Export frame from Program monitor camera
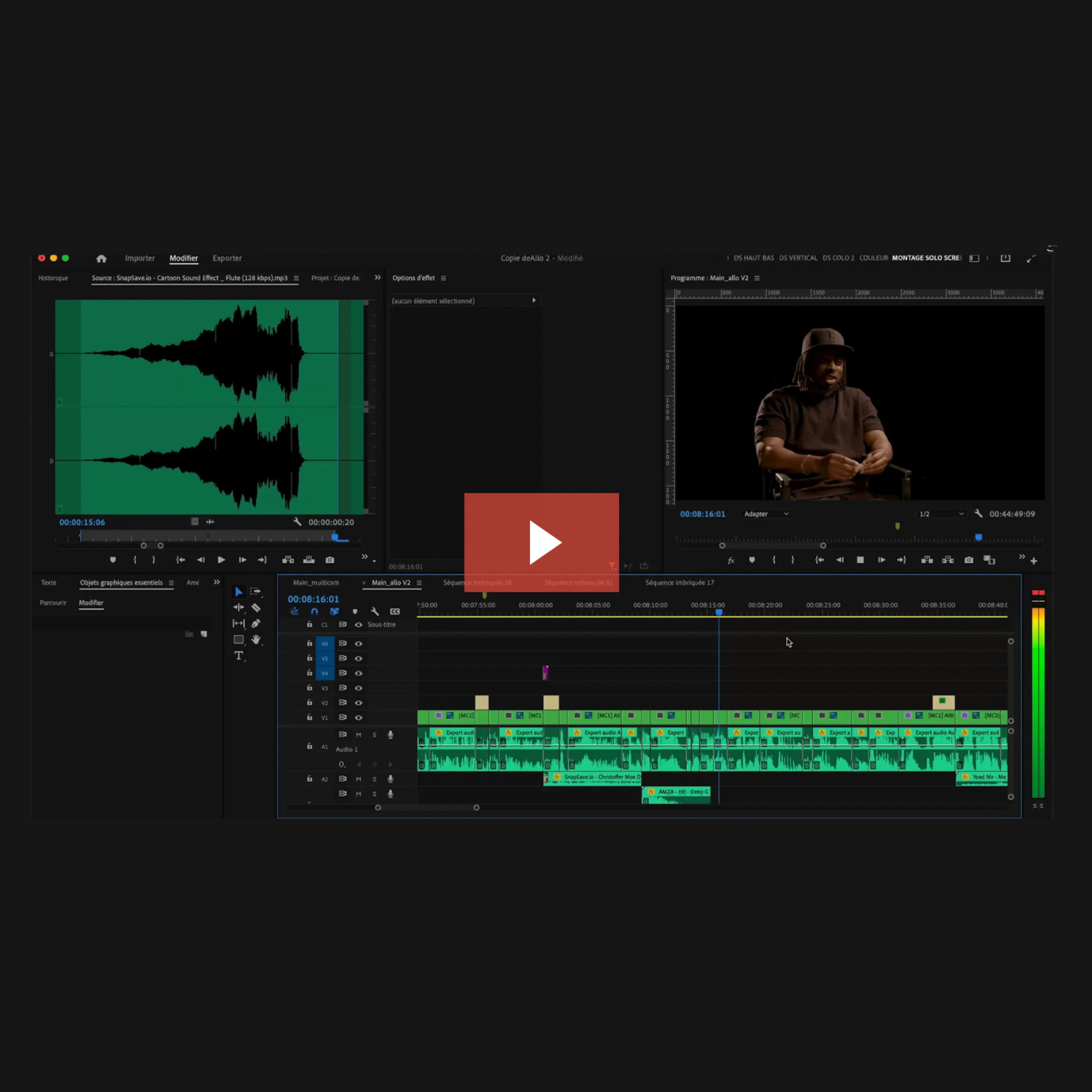 click(969, 560)
